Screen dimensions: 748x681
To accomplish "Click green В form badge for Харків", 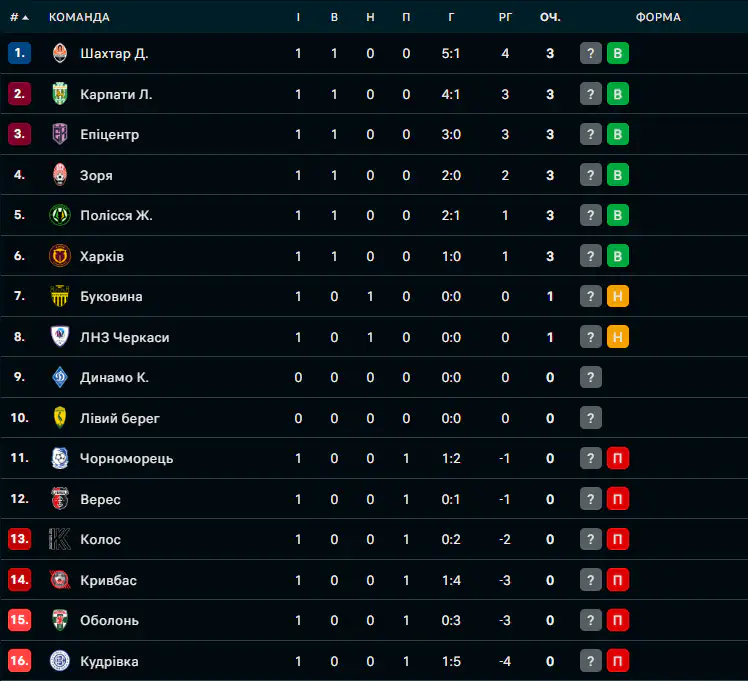I will [x=618, y=256].
